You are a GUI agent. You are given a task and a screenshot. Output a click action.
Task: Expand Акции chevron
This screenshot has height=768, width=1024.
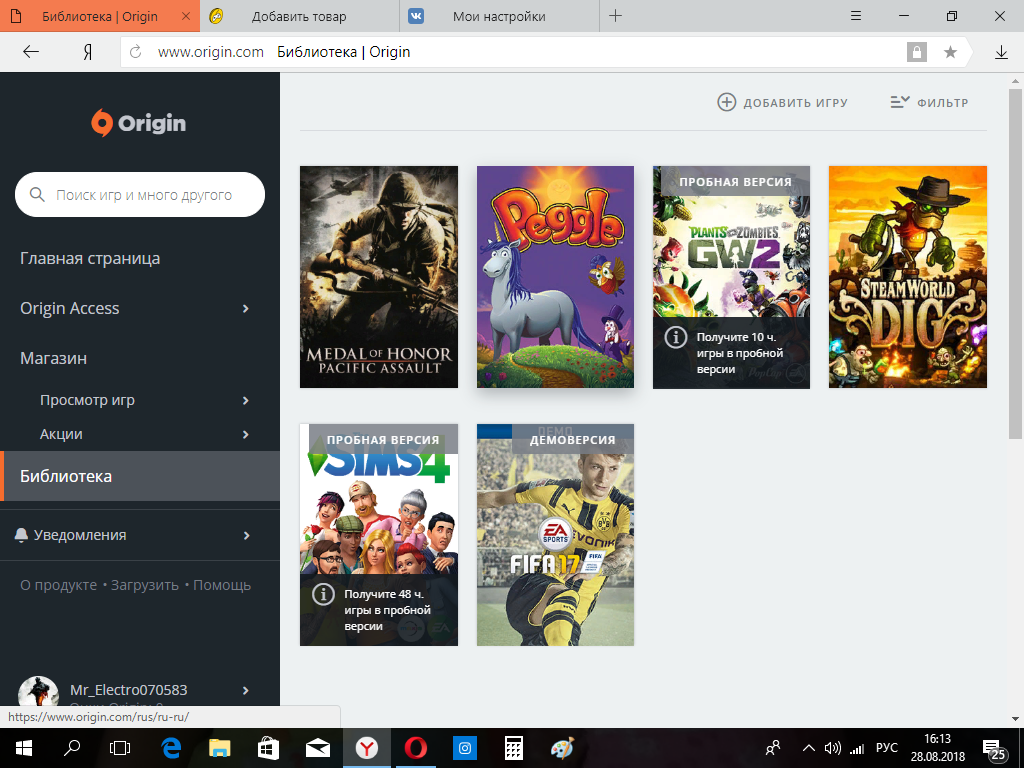point(246,434)
